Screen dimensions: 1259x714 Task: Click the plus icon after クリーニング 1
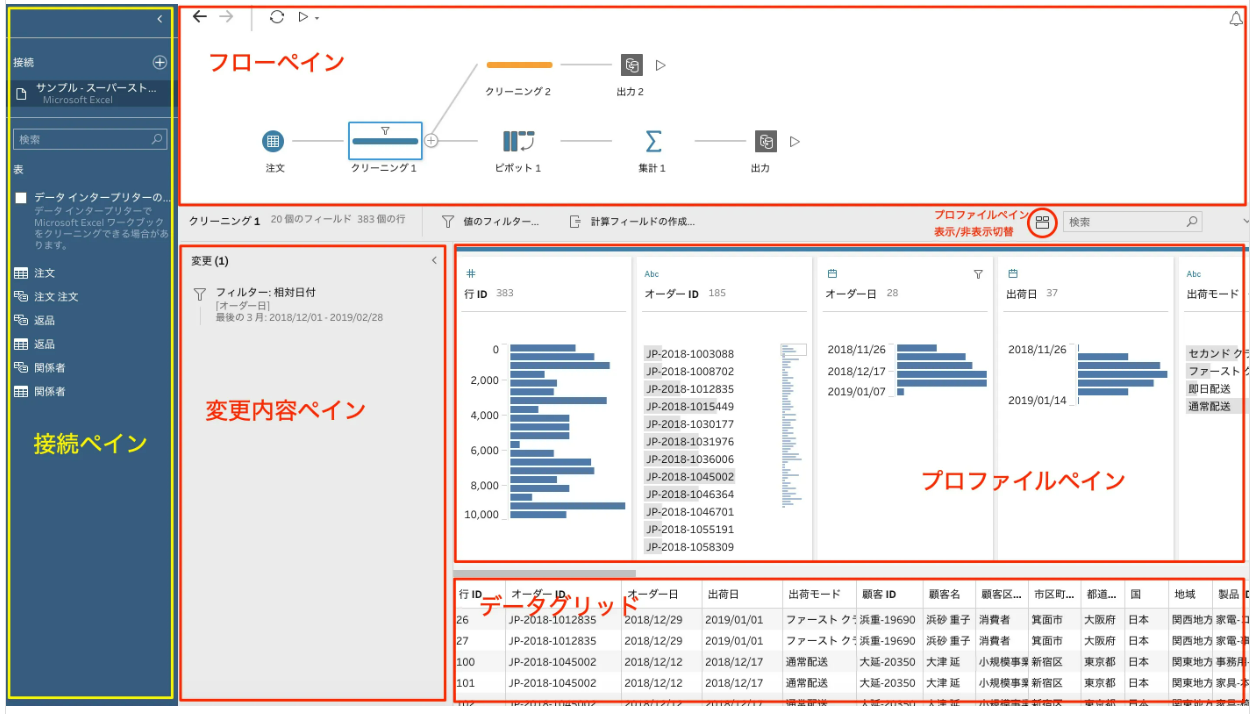(x=431, y=141)
